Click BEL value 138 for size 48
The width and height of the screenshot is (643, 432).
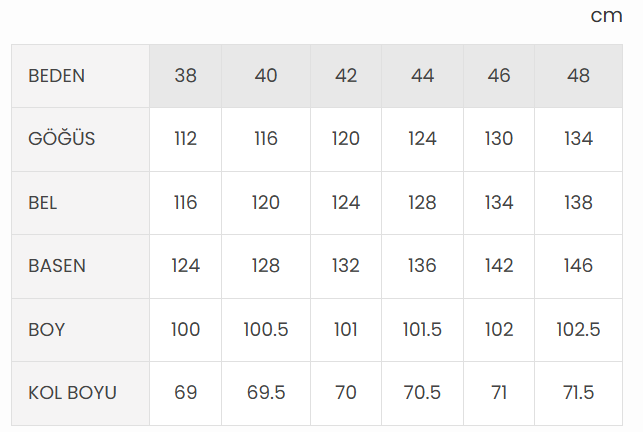(x=578, y=203)
